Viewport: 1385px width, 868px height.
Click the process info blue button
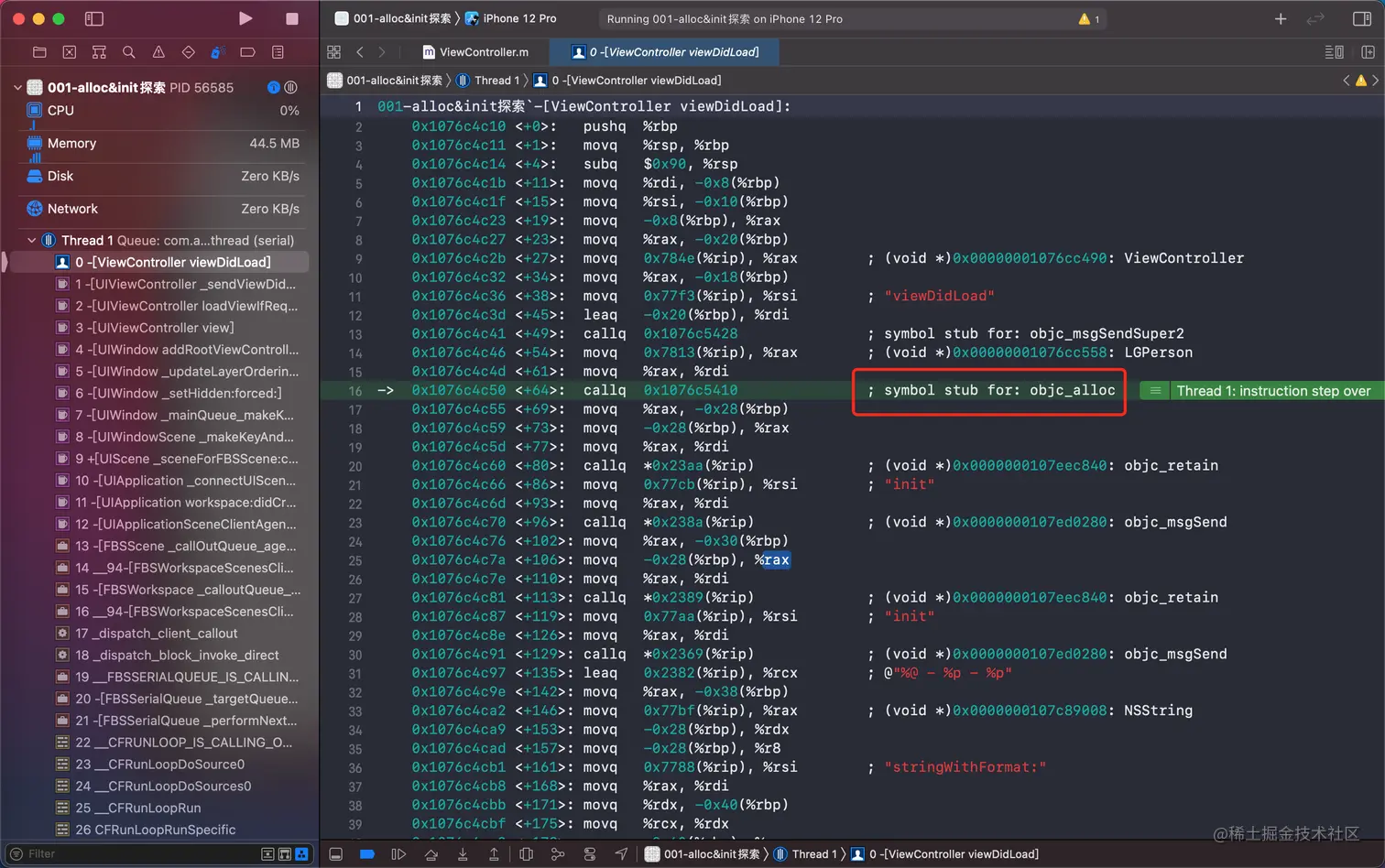[273, 88]
